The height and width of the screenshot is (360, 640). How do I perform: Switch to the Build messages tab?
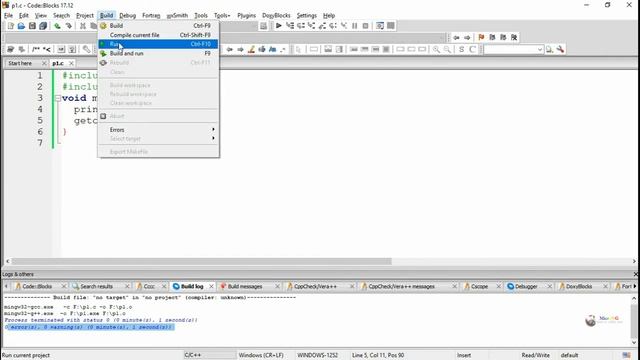pos(245,287)
